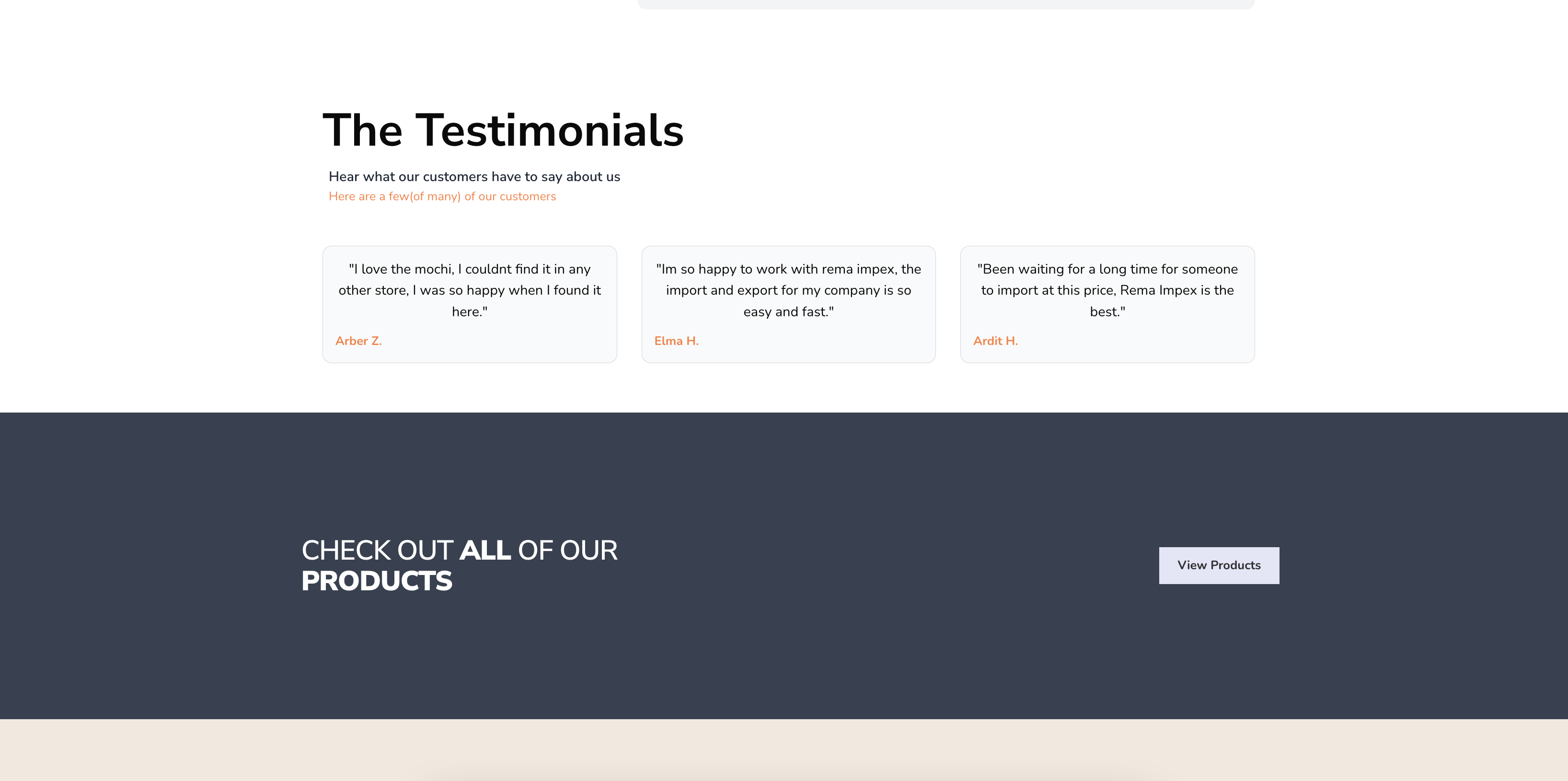This screenshot has width=1568, height=781.
Task: Click the bold word ALL in banner
Action: (485, 550)
